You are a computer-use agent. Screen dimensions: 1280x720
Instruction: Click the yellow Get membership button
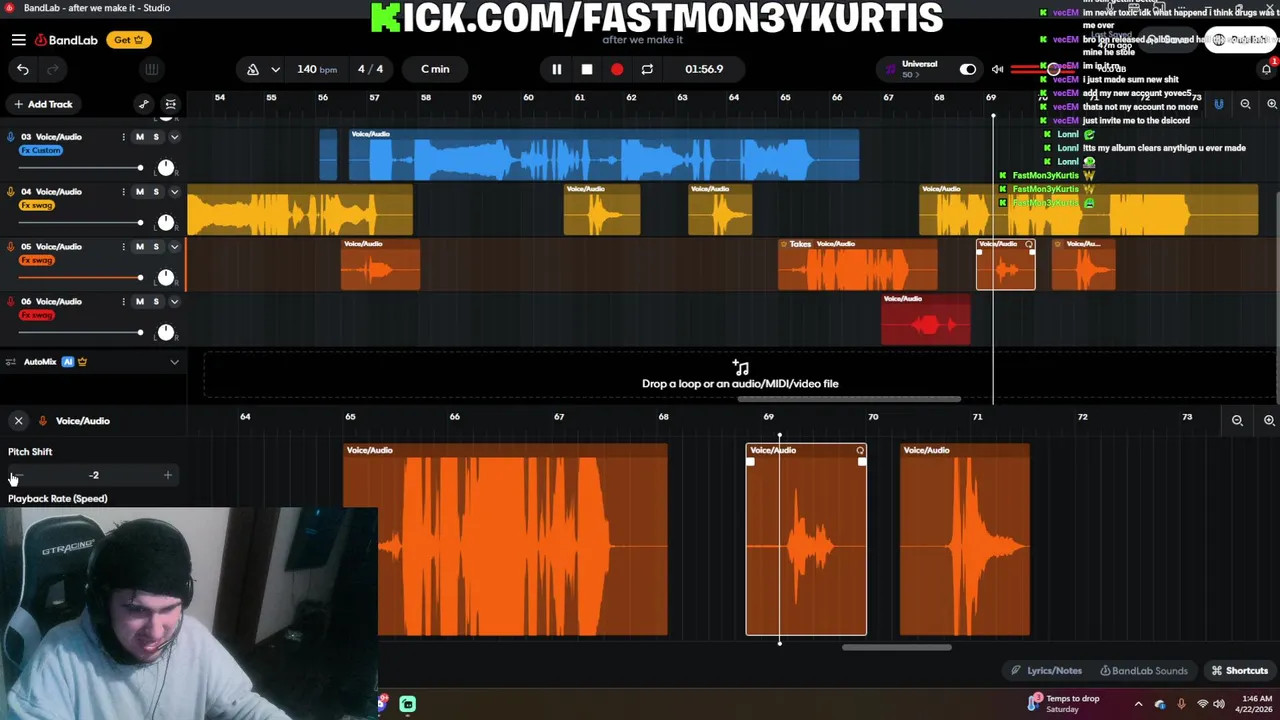(x=129, y=40)
